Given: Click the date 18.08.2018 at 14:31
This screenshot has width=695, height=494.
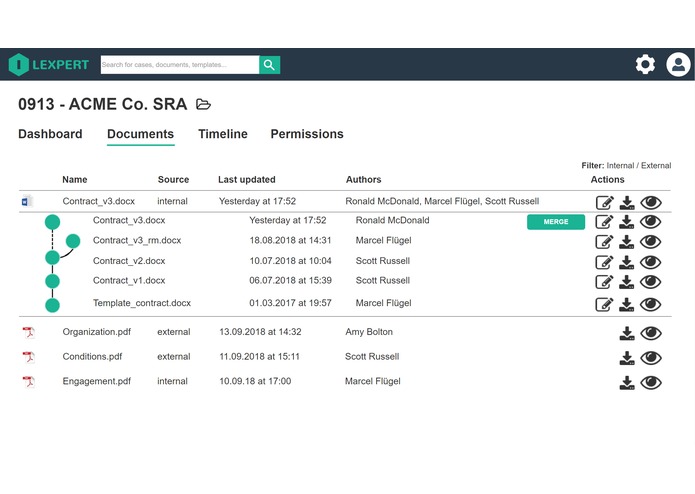Looking at the screenshot, I should 290,240.
